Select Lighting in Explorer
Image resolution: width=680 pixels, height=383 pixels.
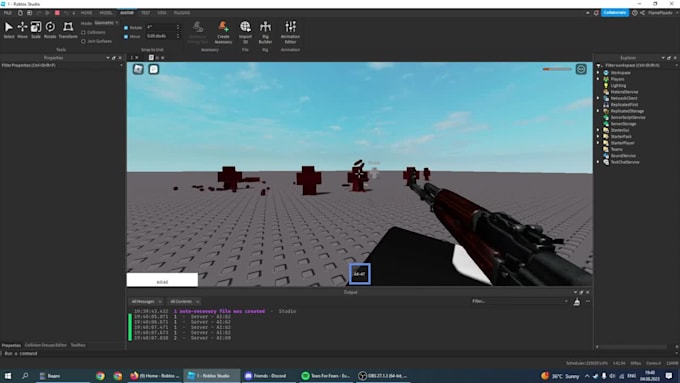coord(618,85)
